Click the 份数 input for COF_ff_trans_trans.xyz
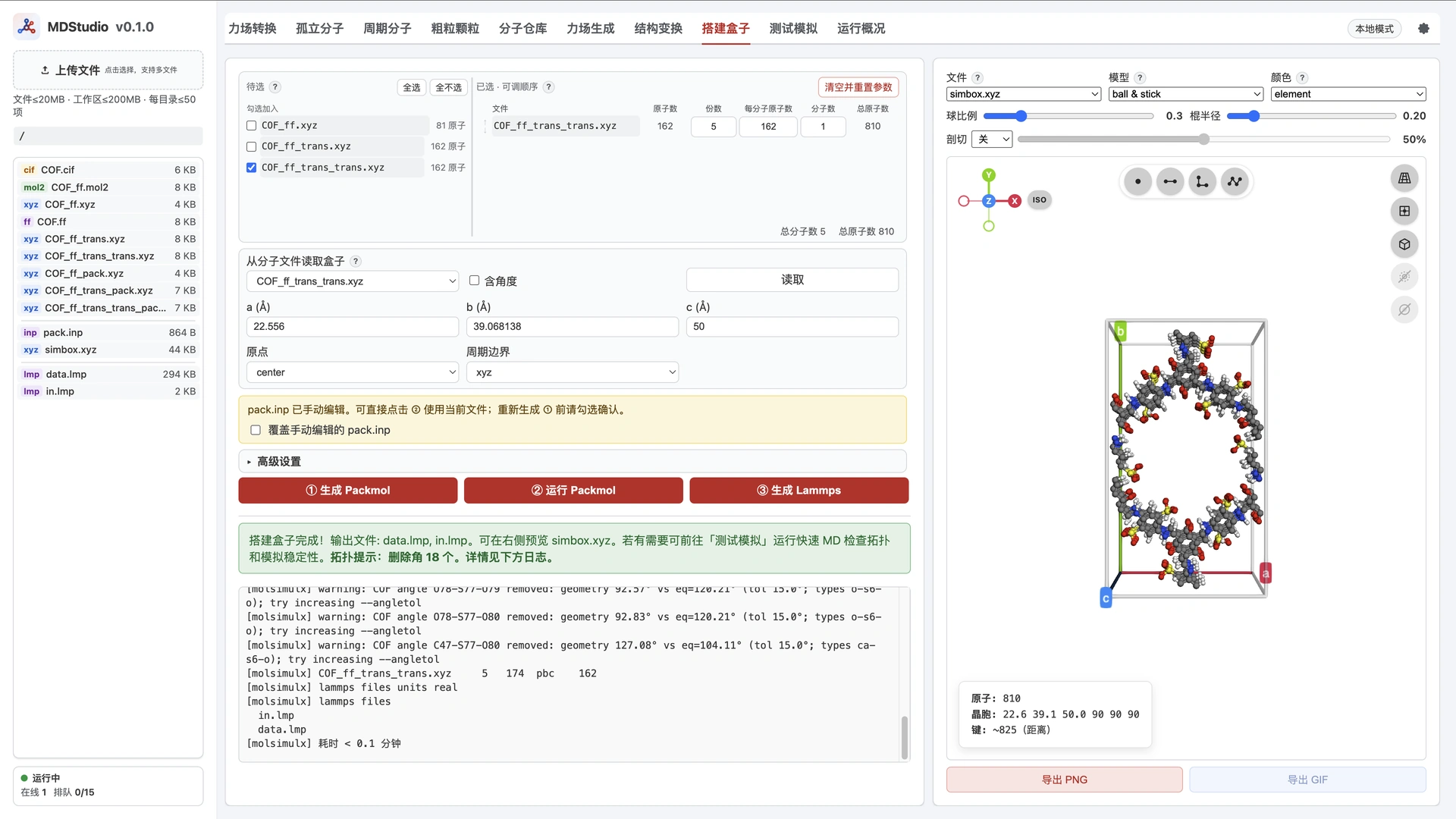Image resolution: width=1456 pixels, height=819 pixels. click(714, 127)
